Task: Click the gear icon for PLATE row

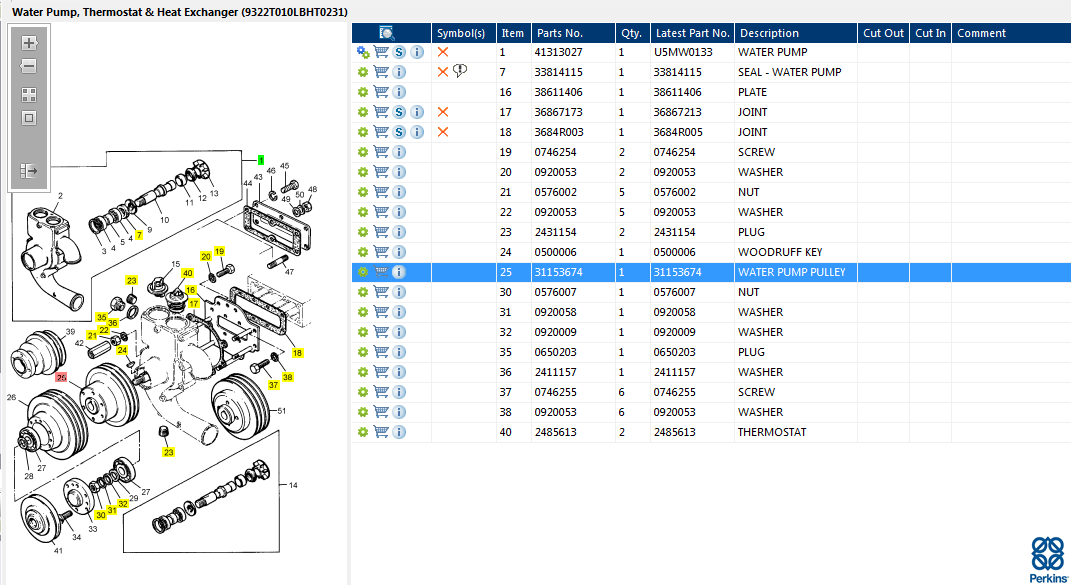Action: [x=363, y=92]
